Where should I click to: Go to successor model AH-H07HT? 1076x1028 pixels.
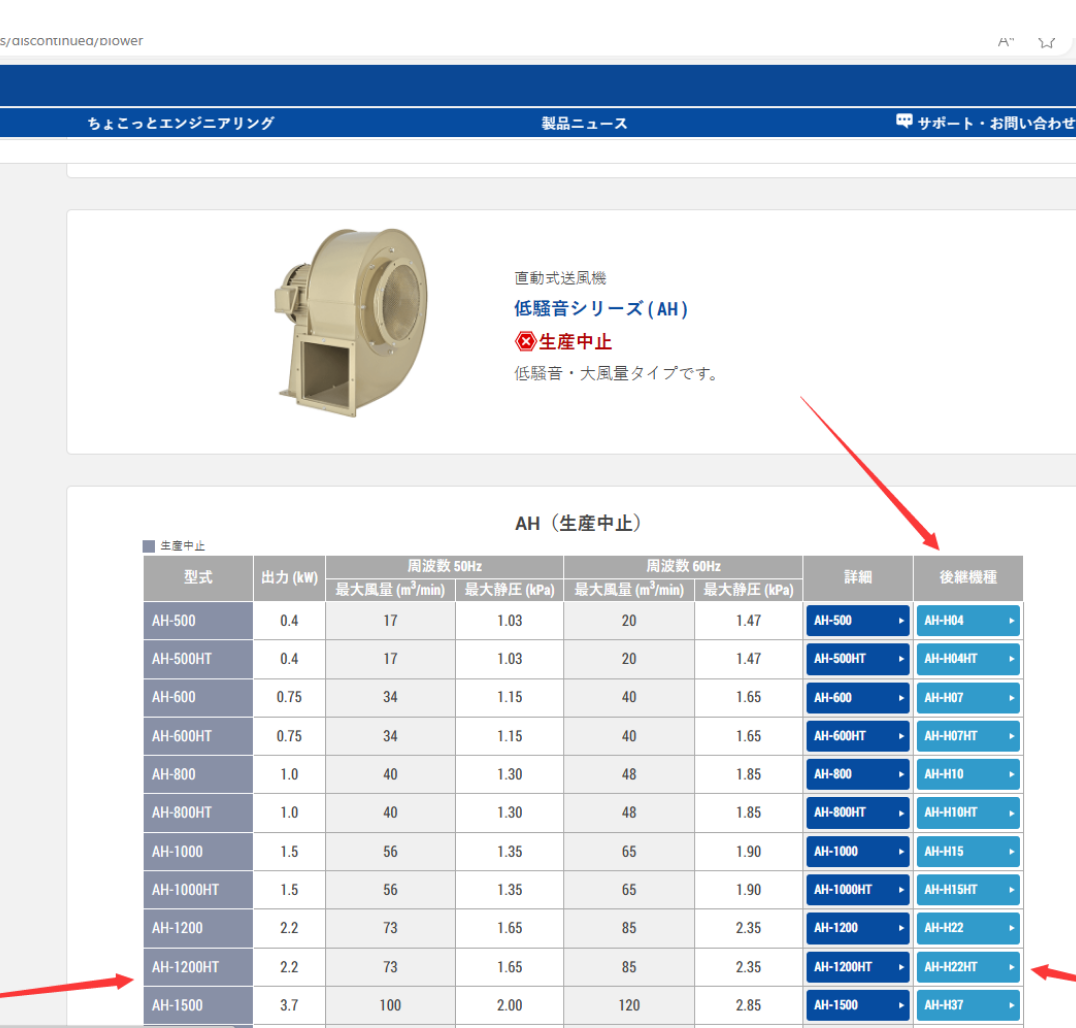[x=967, y=736]
